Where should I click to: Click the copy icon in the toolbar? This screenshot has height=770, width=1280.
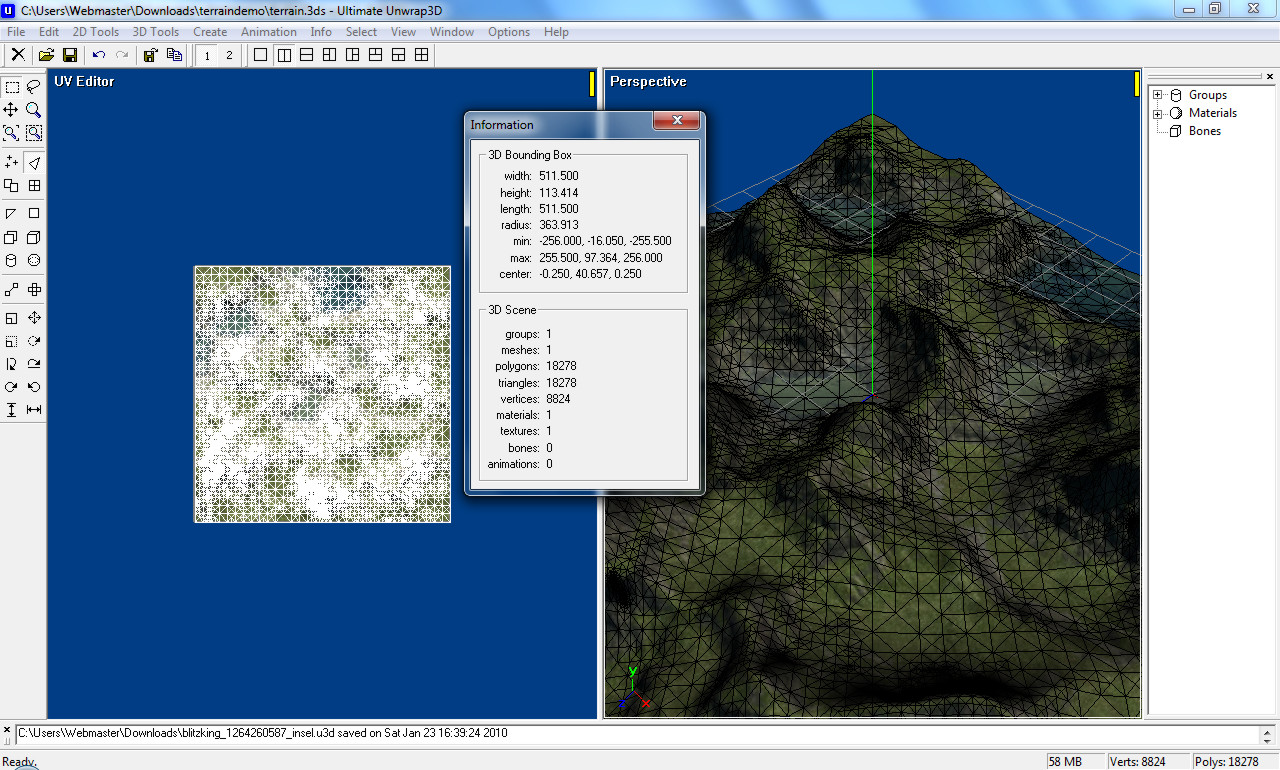pyautogui.click(x=174, y=55)
